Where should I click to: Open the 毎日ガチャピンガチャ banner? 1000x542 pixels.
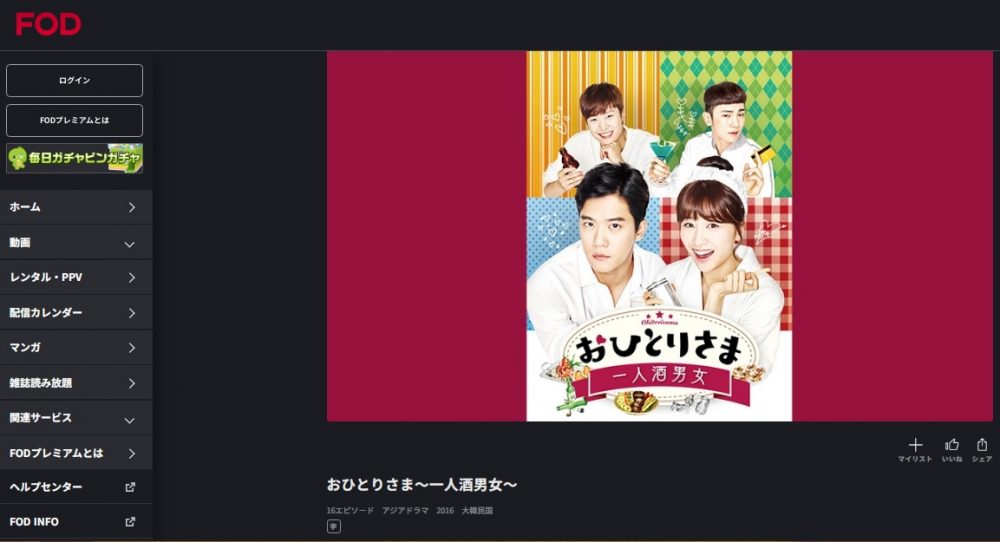point(75,158)
